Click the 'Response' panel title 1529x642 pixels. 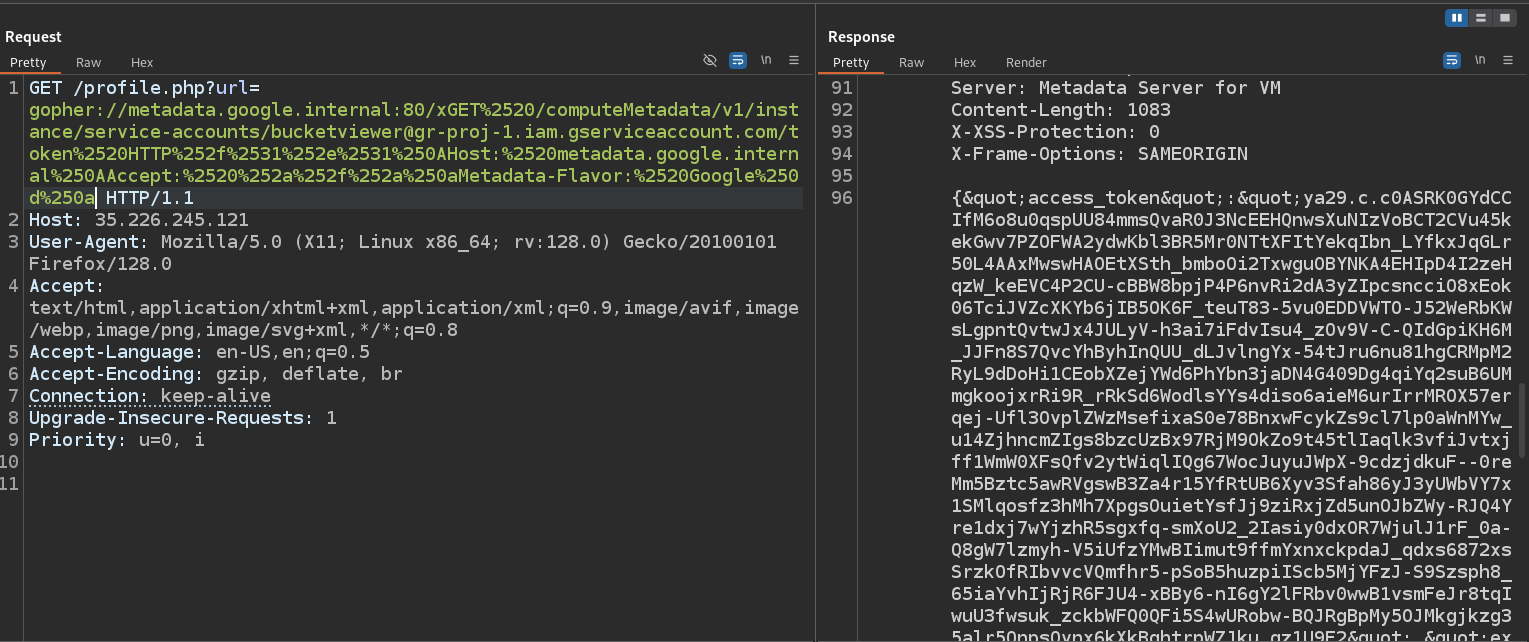point(861,37)
